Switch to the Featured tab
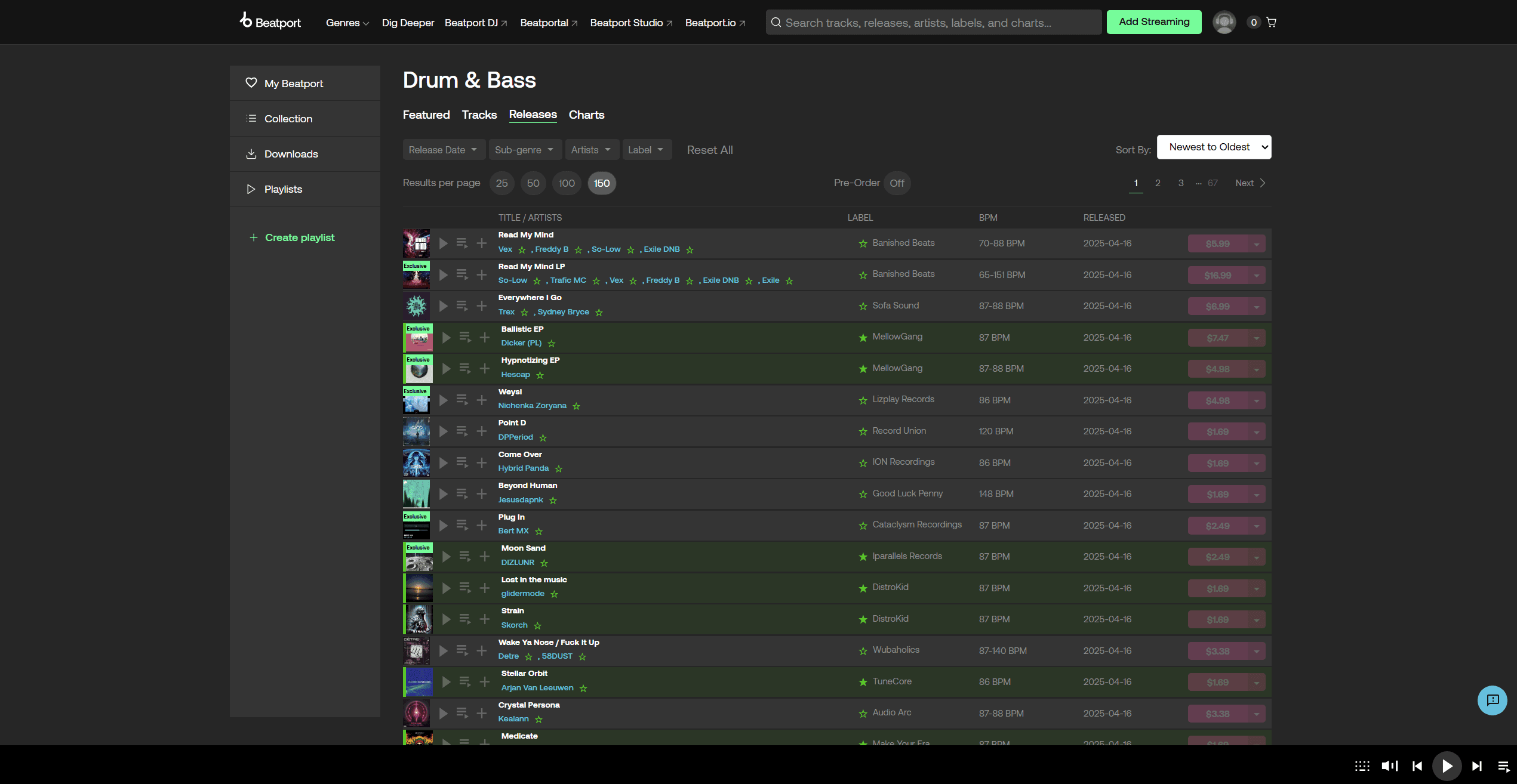This screenshot has width=1517, height=784. [426, 115]
